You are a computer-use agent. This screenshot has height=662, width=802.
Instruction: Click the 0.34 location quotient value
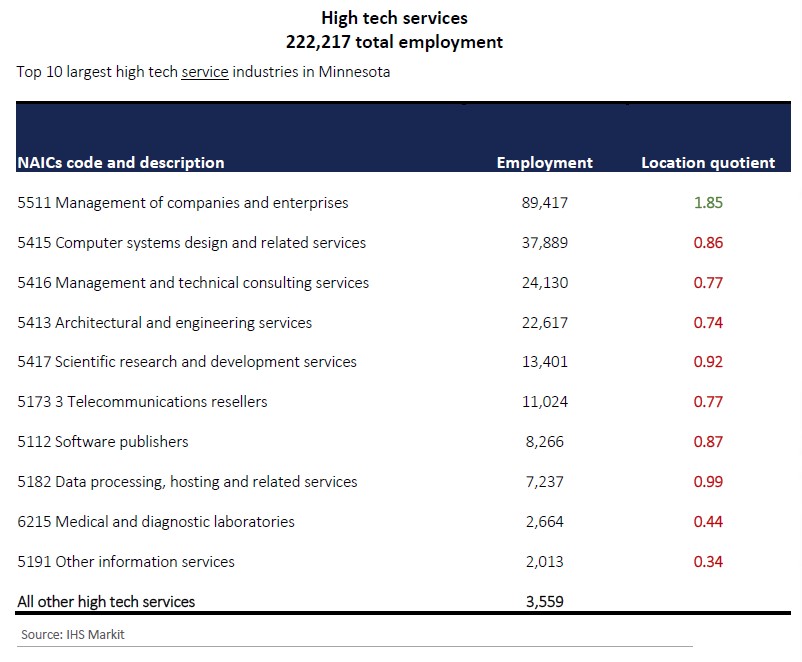[708, 562]
